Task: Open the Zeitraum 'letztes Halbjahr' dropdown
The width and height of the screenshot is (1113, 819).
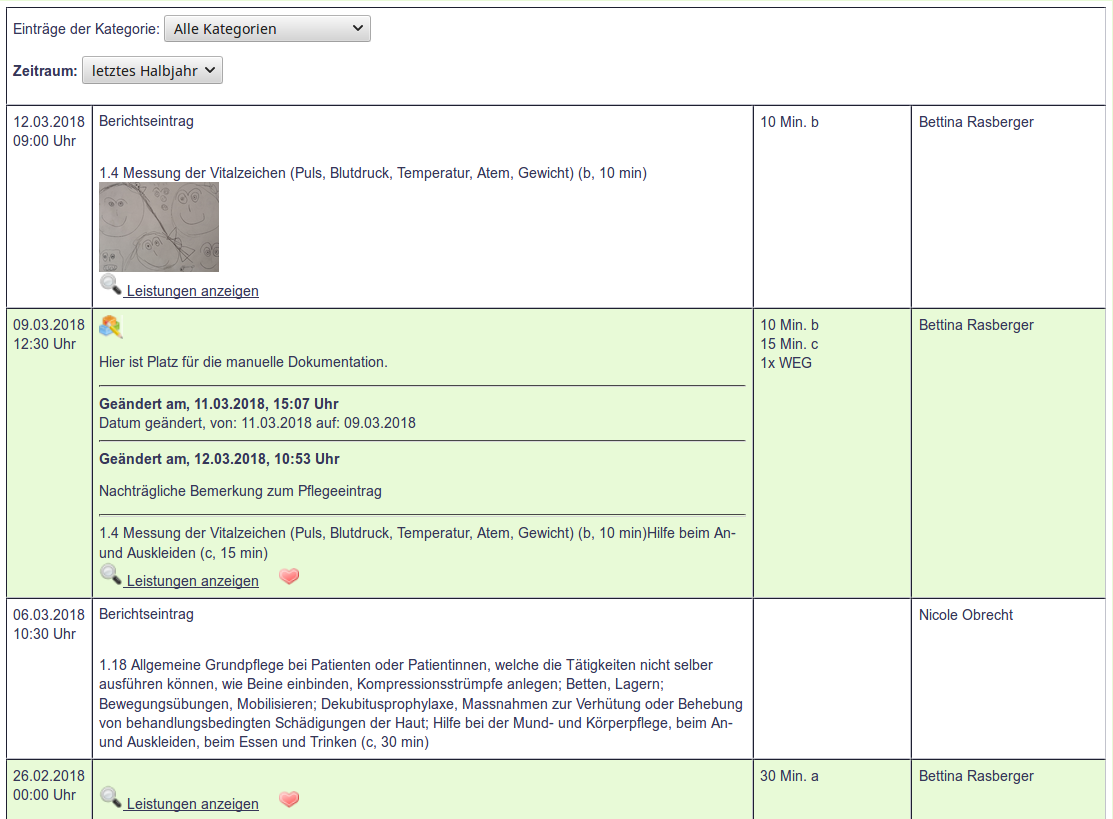Action: 152,71
